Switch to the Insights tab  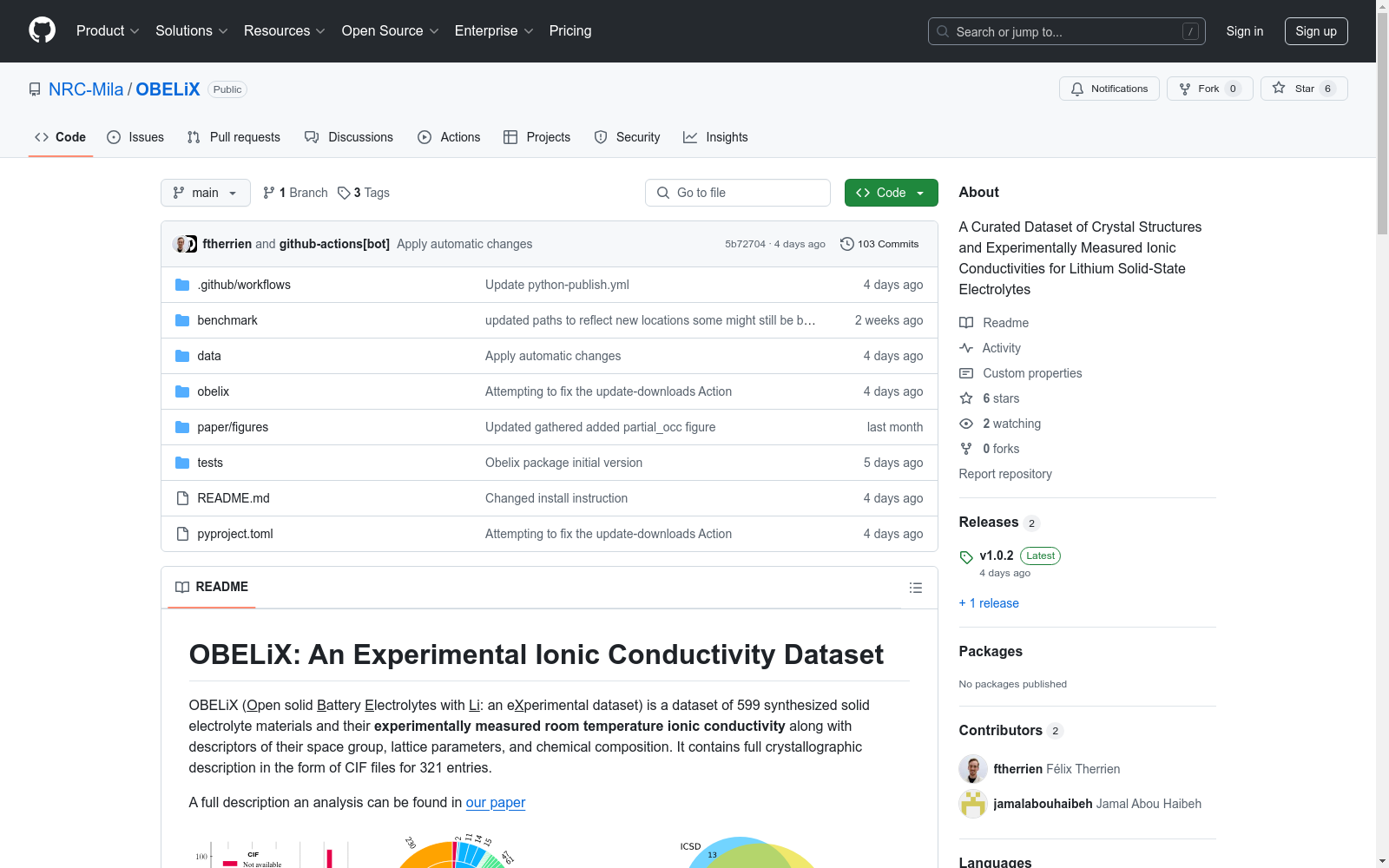tap(715, 137)
